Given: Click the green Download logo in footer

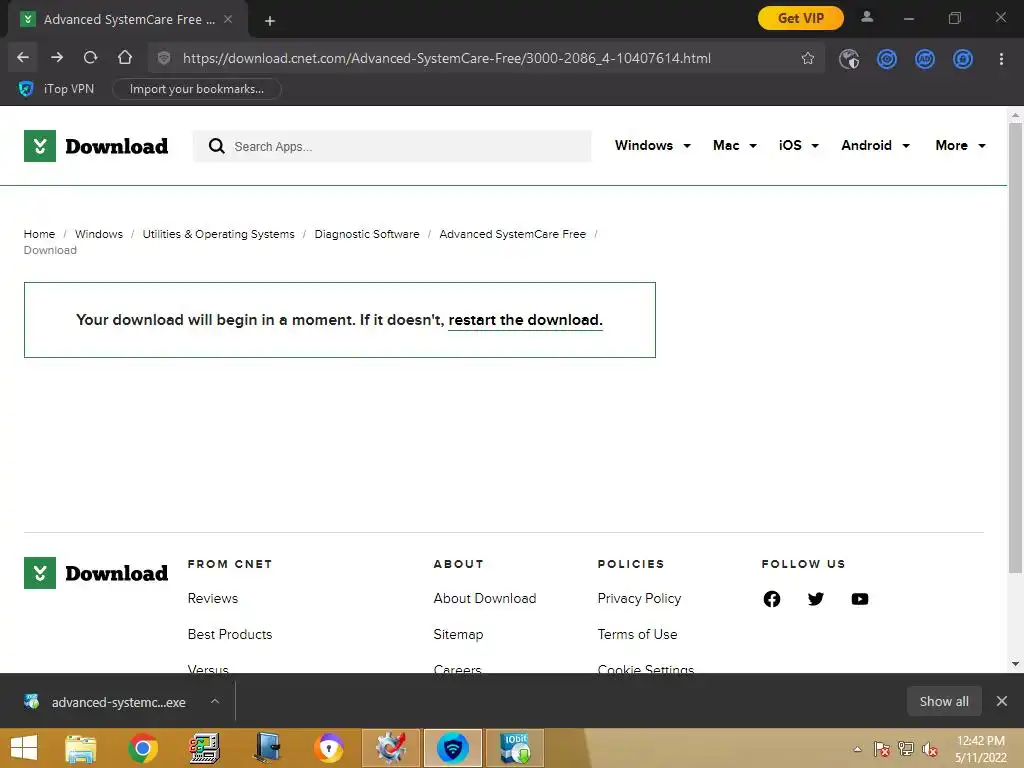Looking at the screenshot, I should [x=96, y=573].
